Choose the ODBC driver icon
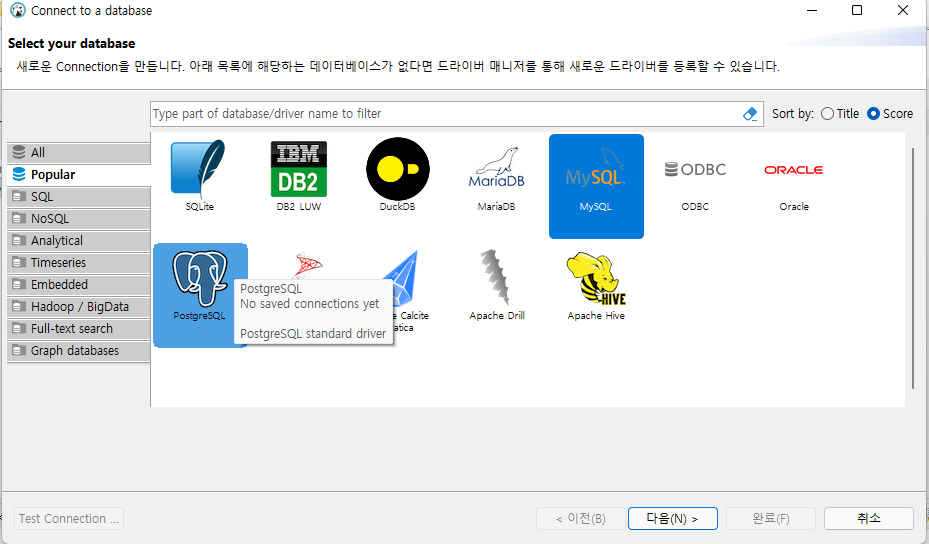929x544 pixels. (695, 169)
